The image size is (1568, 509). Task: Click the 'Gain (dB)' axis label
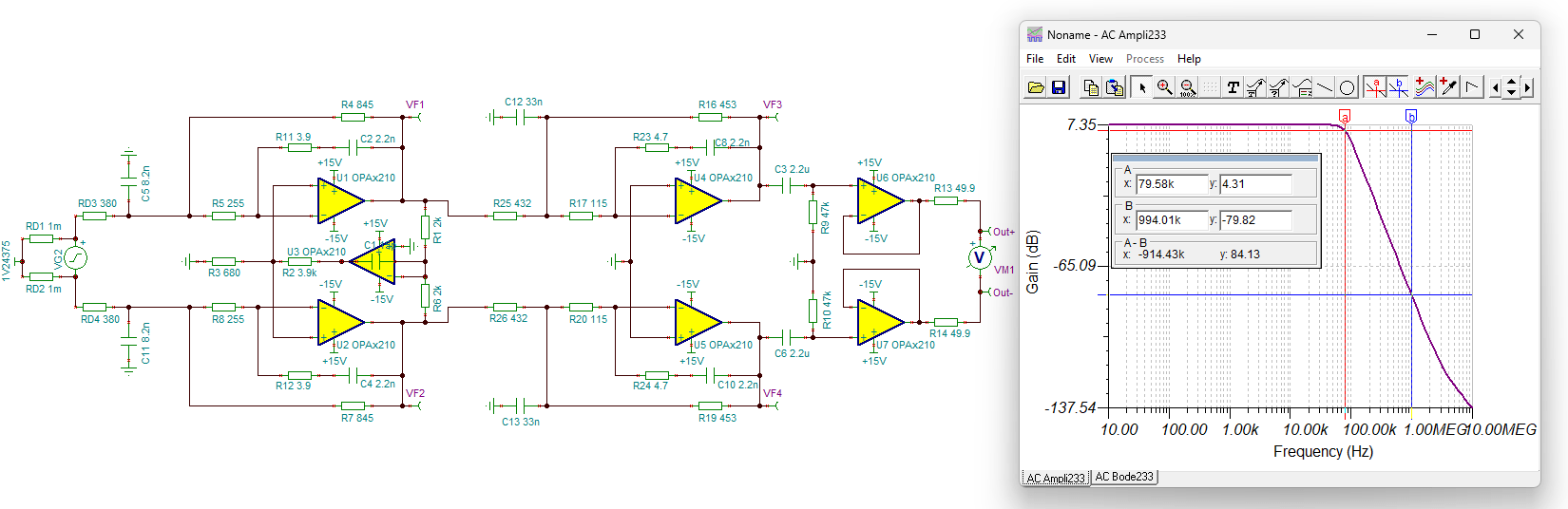tap(1033, 261)
